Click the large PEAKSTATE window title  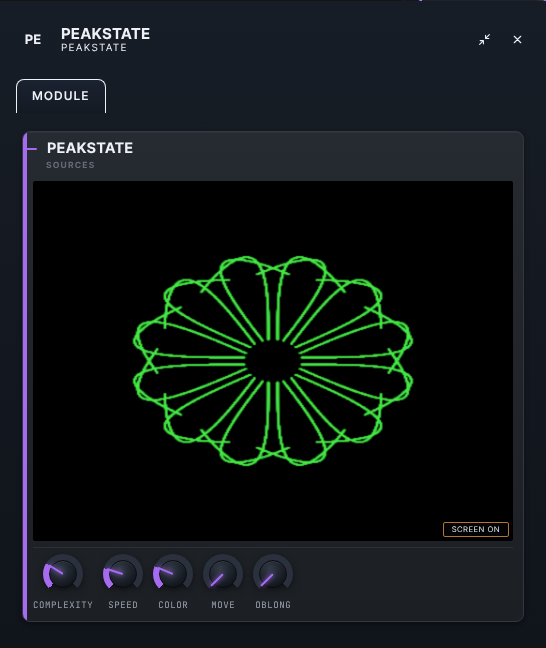[105, 34]
